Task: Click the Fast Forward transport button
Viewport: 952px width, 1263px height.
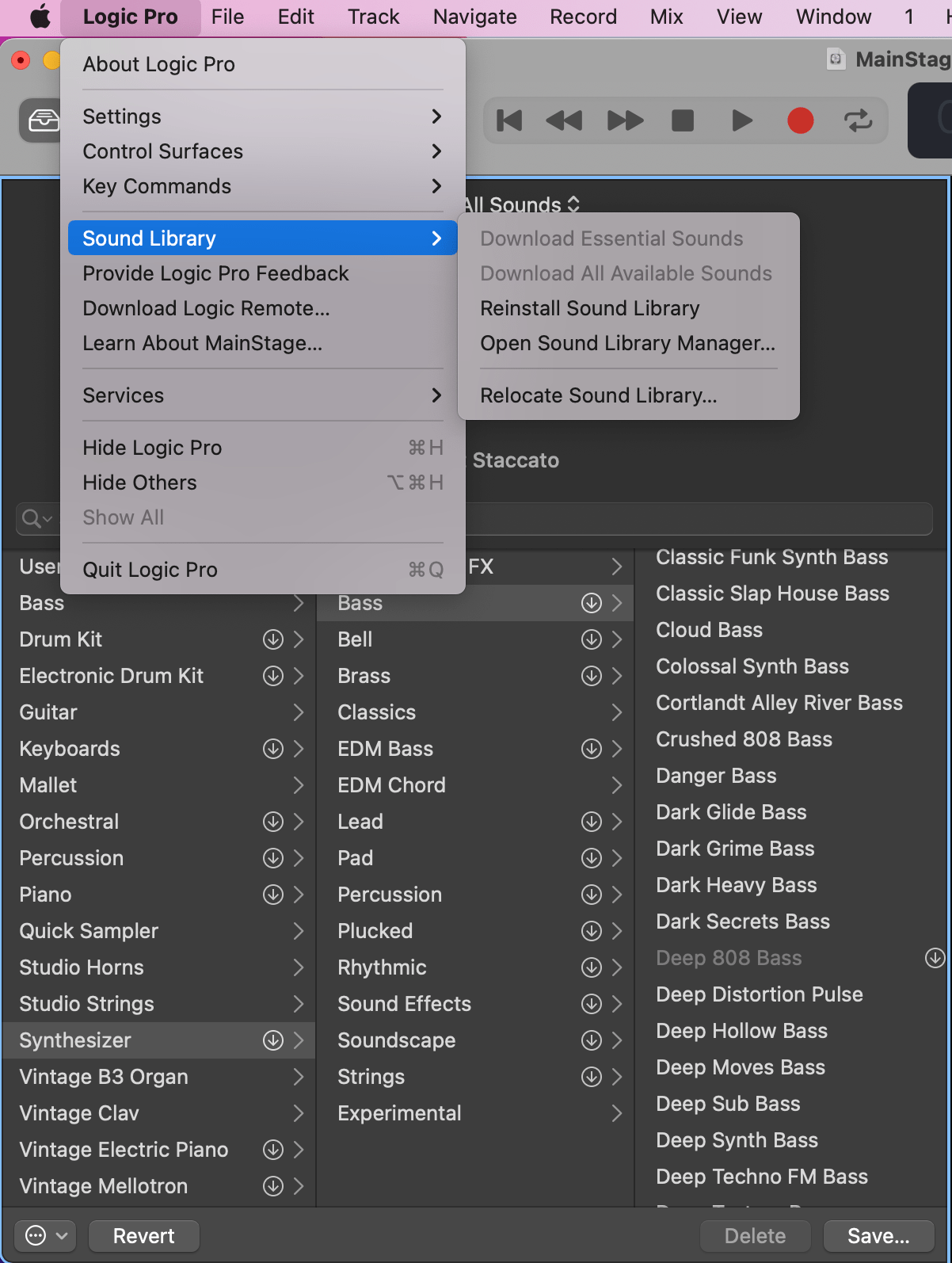Action: point(626,120)
